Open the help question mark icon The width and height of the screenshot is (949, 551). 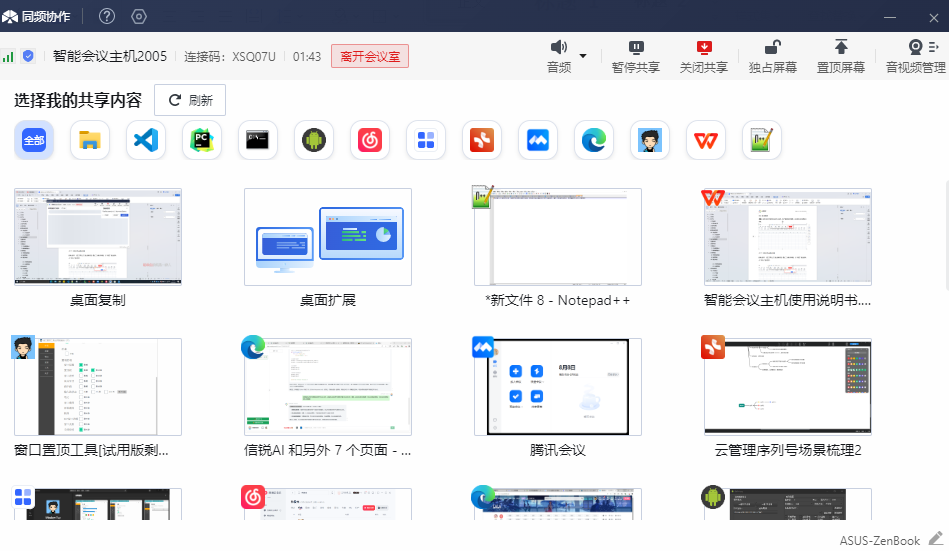(x=107, y=16)
